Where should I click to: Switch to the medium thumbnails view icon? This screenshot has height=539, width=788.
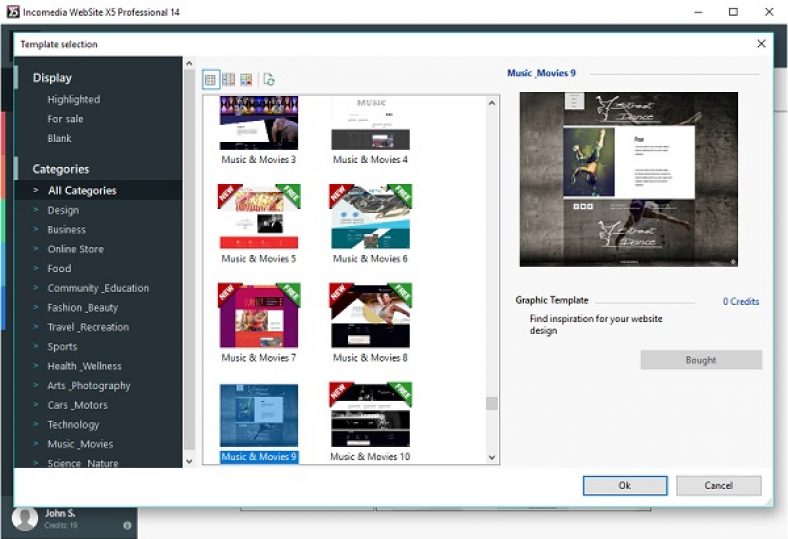pos(228,79)
